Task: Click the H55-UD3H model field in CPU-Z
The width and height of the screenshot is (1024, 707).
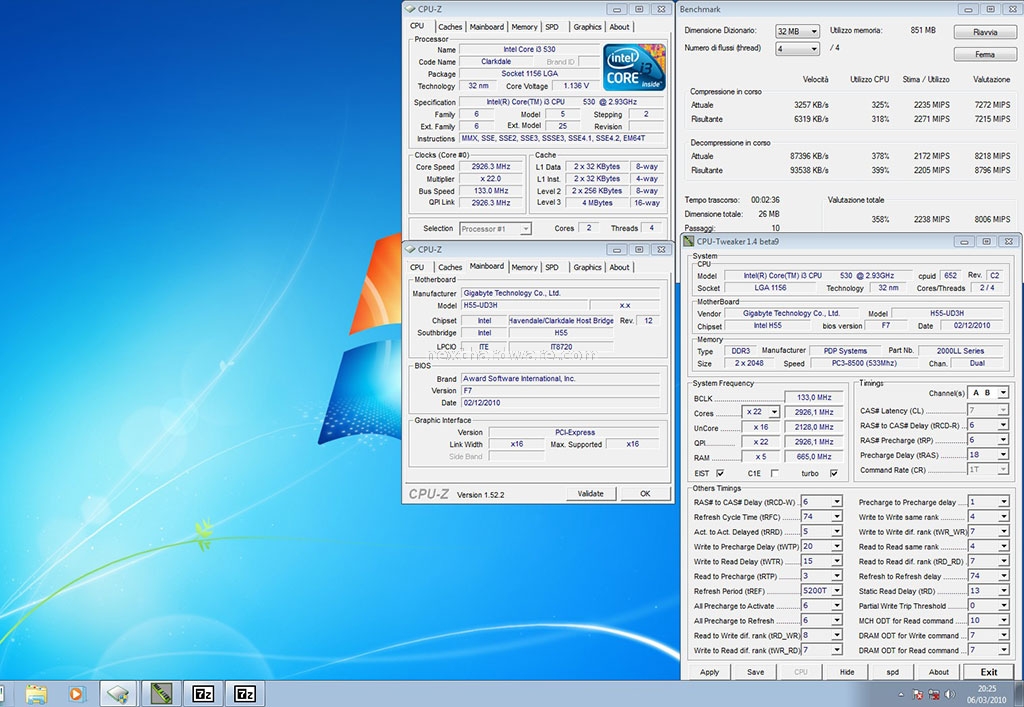Action: [524, 306]
